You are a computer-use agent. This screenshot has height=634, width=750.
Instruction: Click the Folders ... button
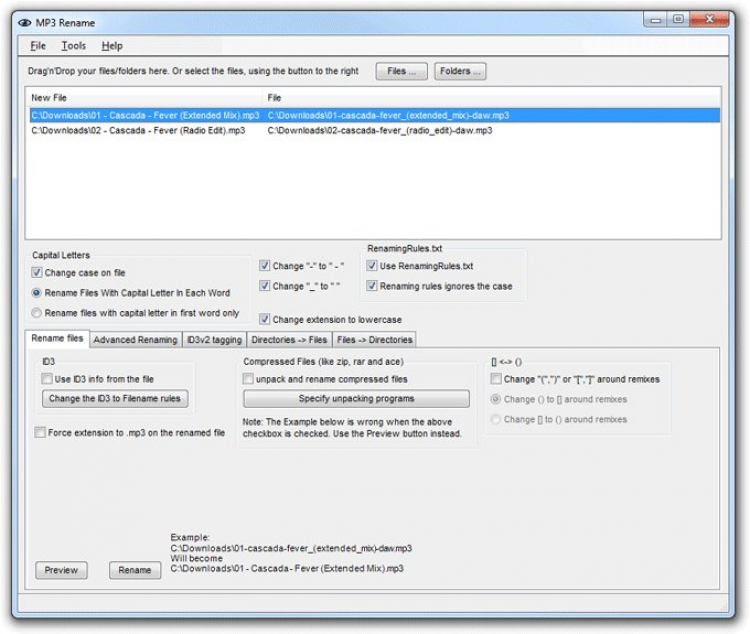460,71
